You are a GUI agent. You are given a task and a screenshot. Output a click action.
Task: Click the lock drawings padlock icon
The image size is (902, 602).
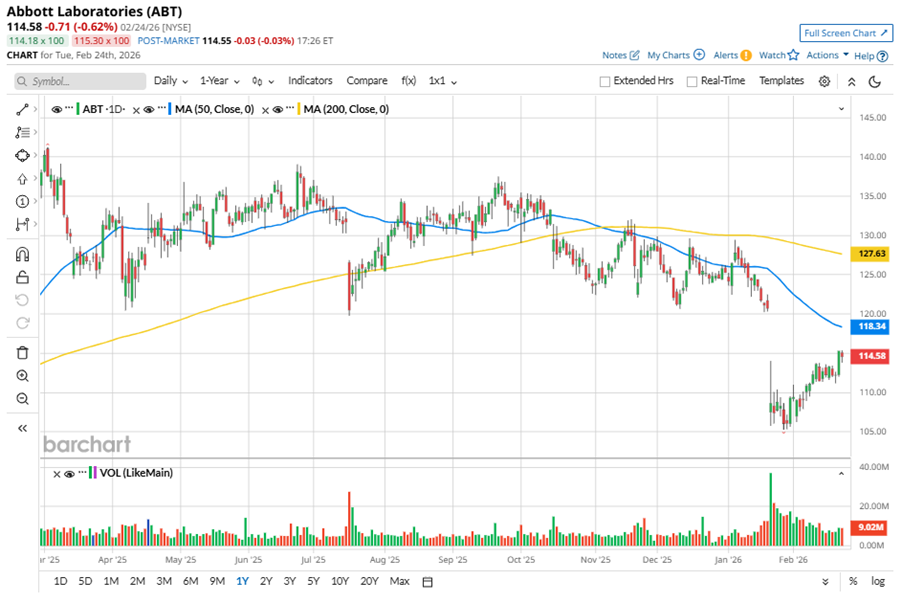tap(22, 277)
